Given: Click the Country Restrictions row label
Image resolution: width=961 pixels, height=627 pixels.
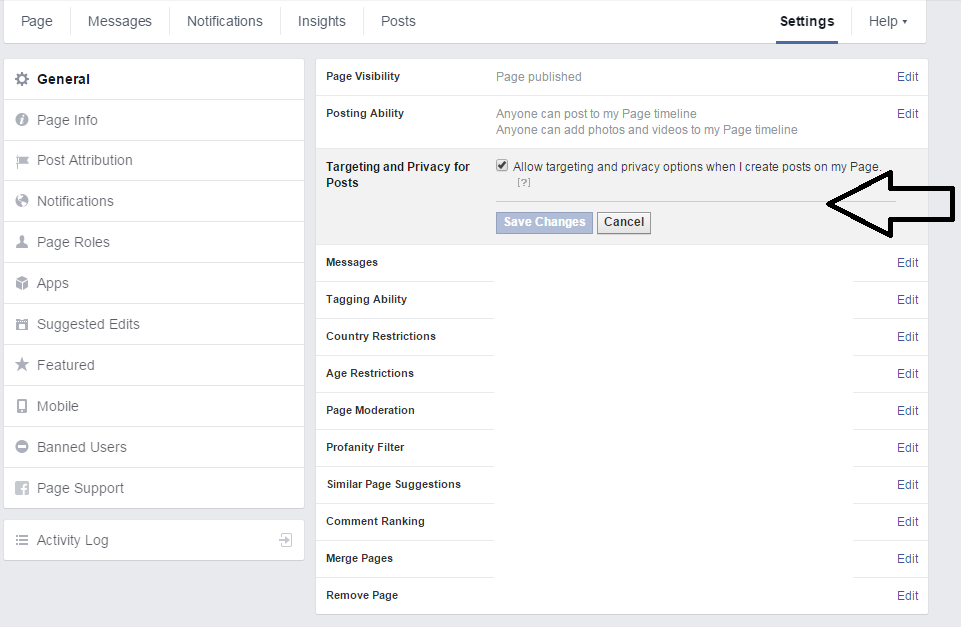Looking at the screenshot, I should (381, 336).
